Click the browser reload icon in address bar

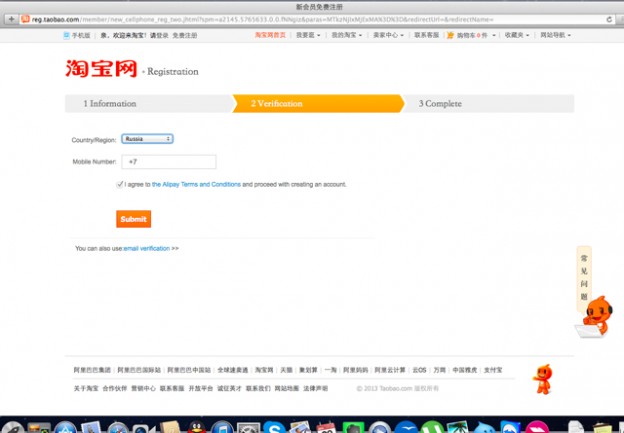[x=609, y=19]
